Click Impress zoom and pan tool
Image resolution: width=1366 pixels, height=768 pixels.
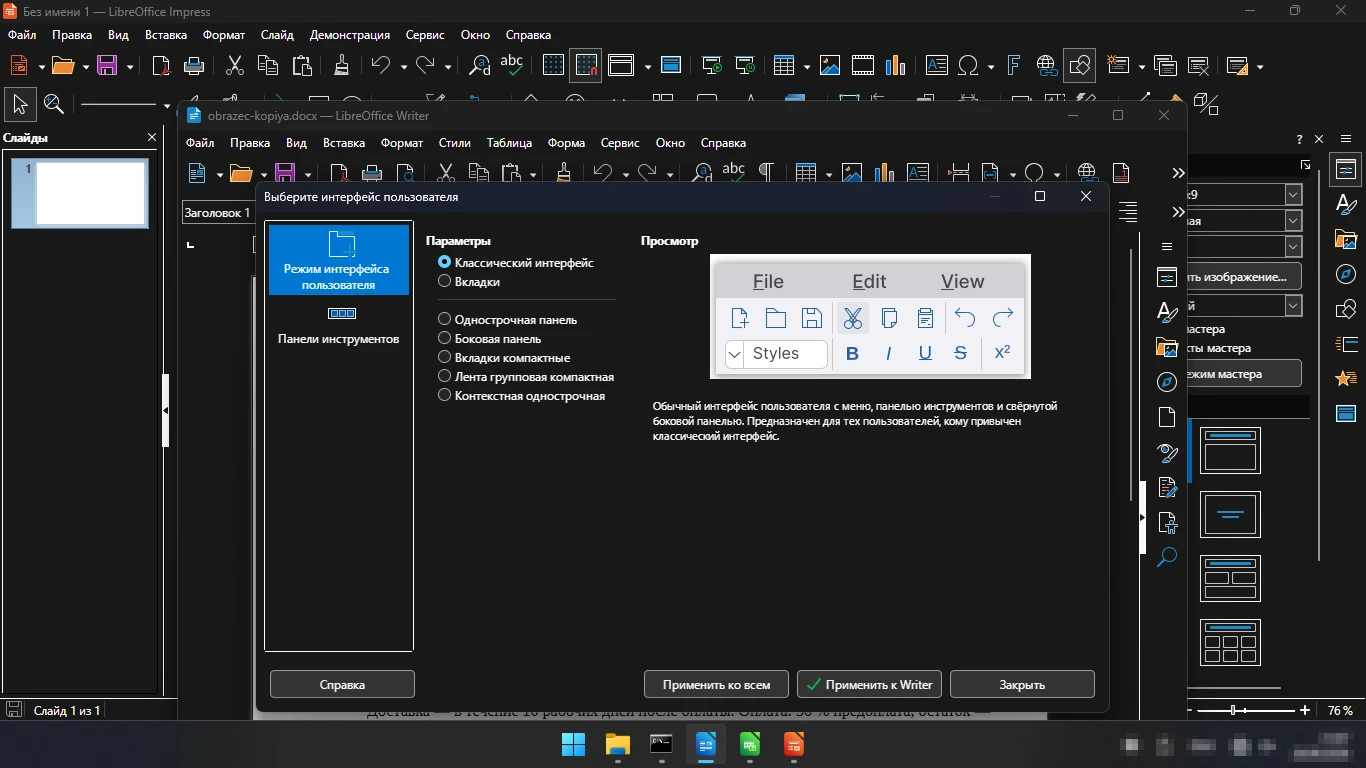click(x=54, y=104)
